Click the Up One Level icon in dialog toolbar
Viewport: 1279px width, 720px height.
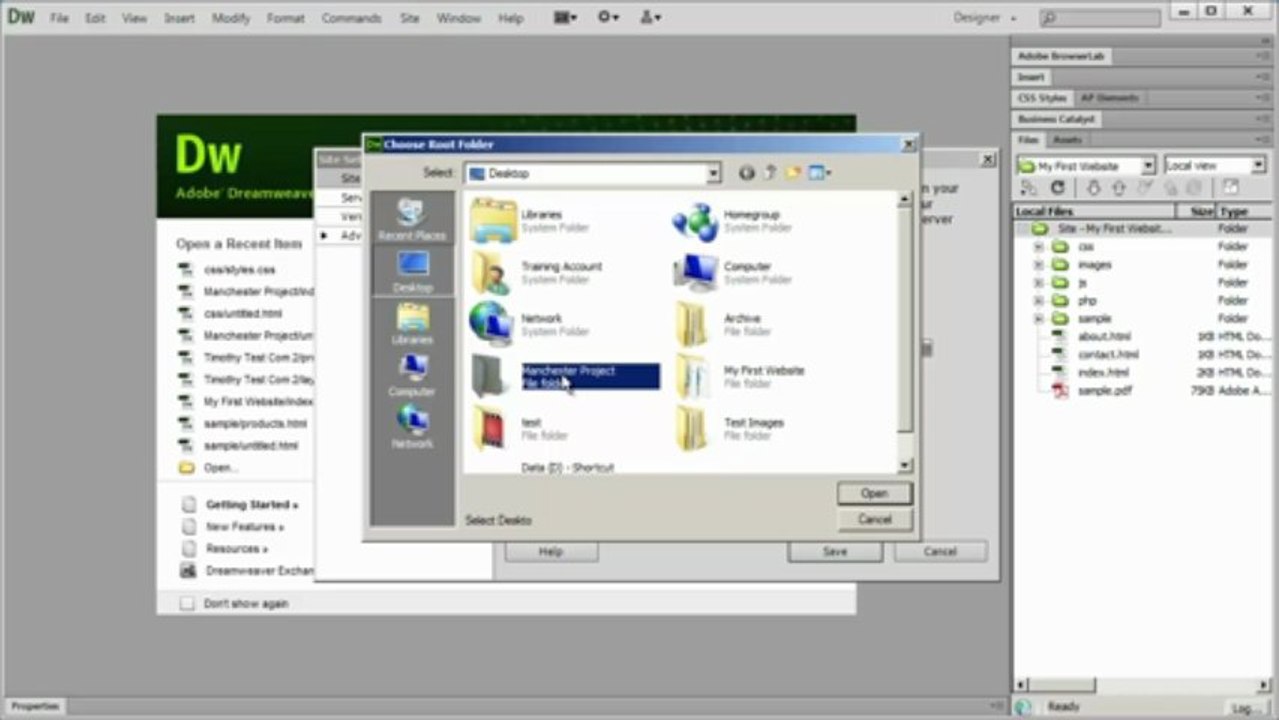[x=770, y=173]
